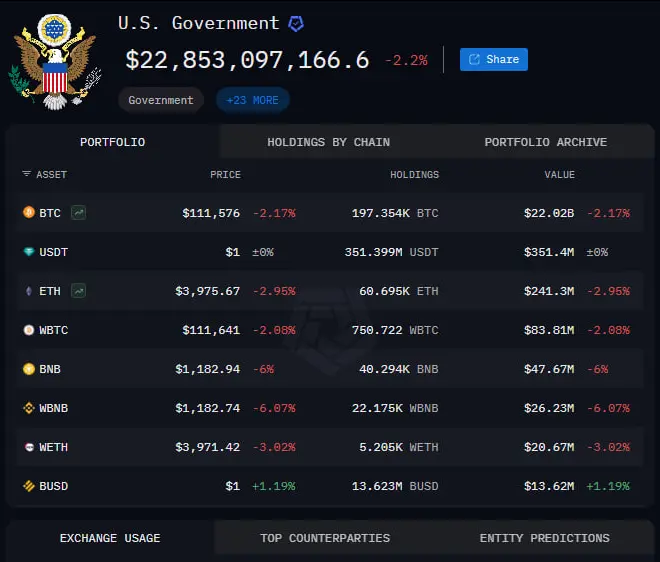Click the 351.399M USDT holdings value
Viewport: 660px width, 562px height.
click(x=391, y=252)
